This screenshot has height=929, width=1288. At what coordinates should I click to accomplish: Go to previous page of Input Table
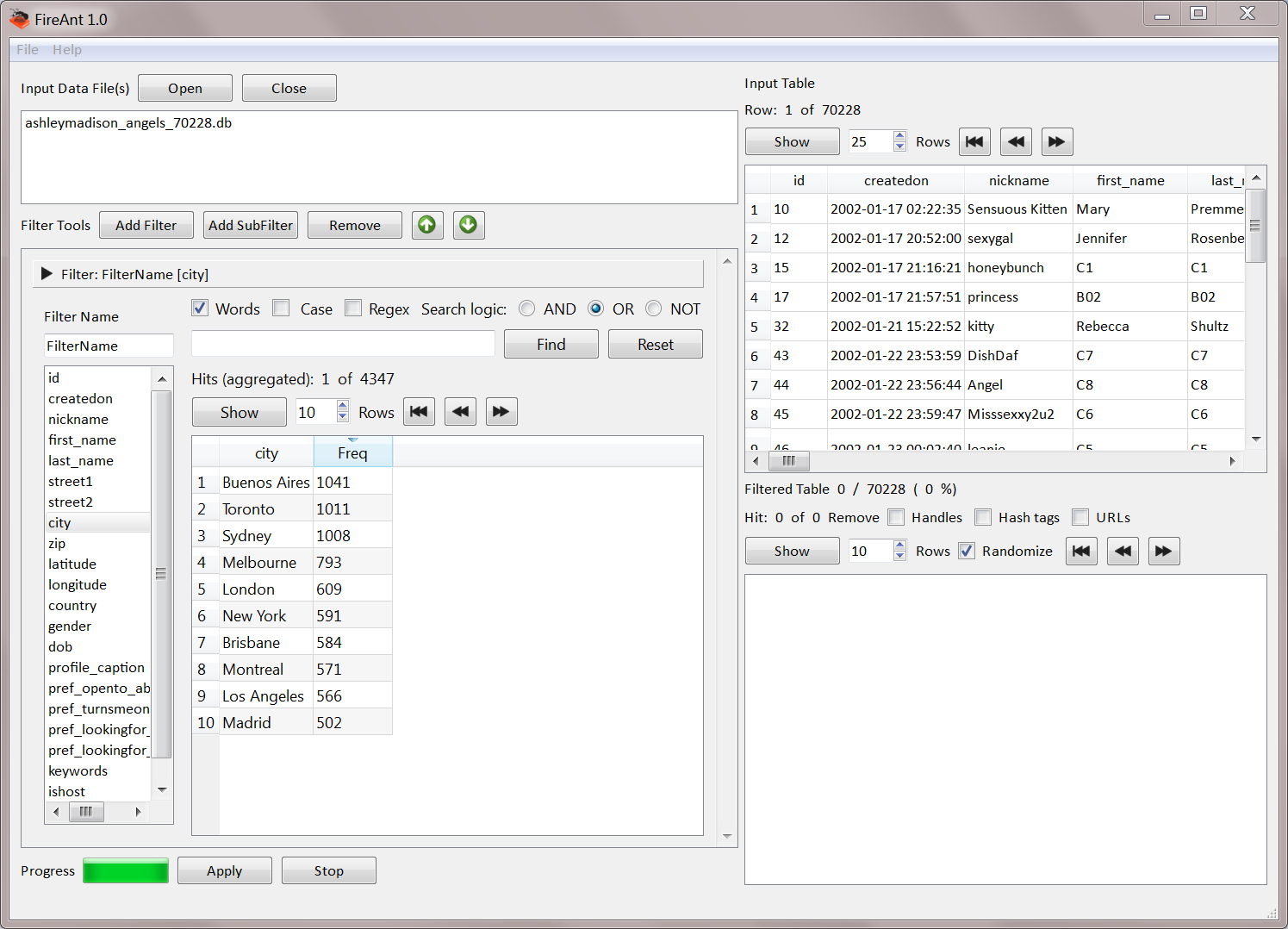point(1016,142)
